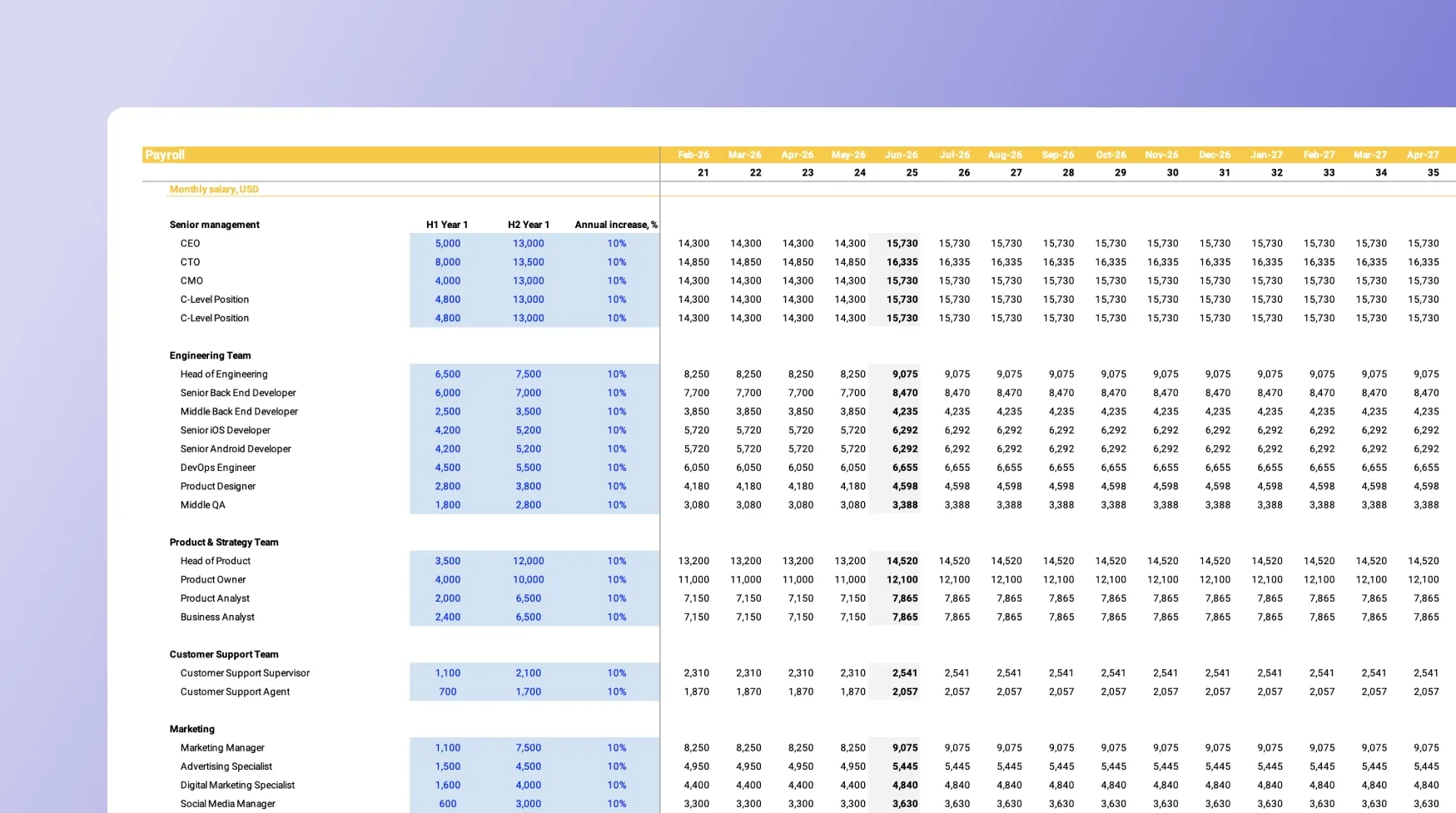The image size is (1456, 813).
Task: Select Product Owner Jun-26 value 12,100
Action: tap(902, 580)
